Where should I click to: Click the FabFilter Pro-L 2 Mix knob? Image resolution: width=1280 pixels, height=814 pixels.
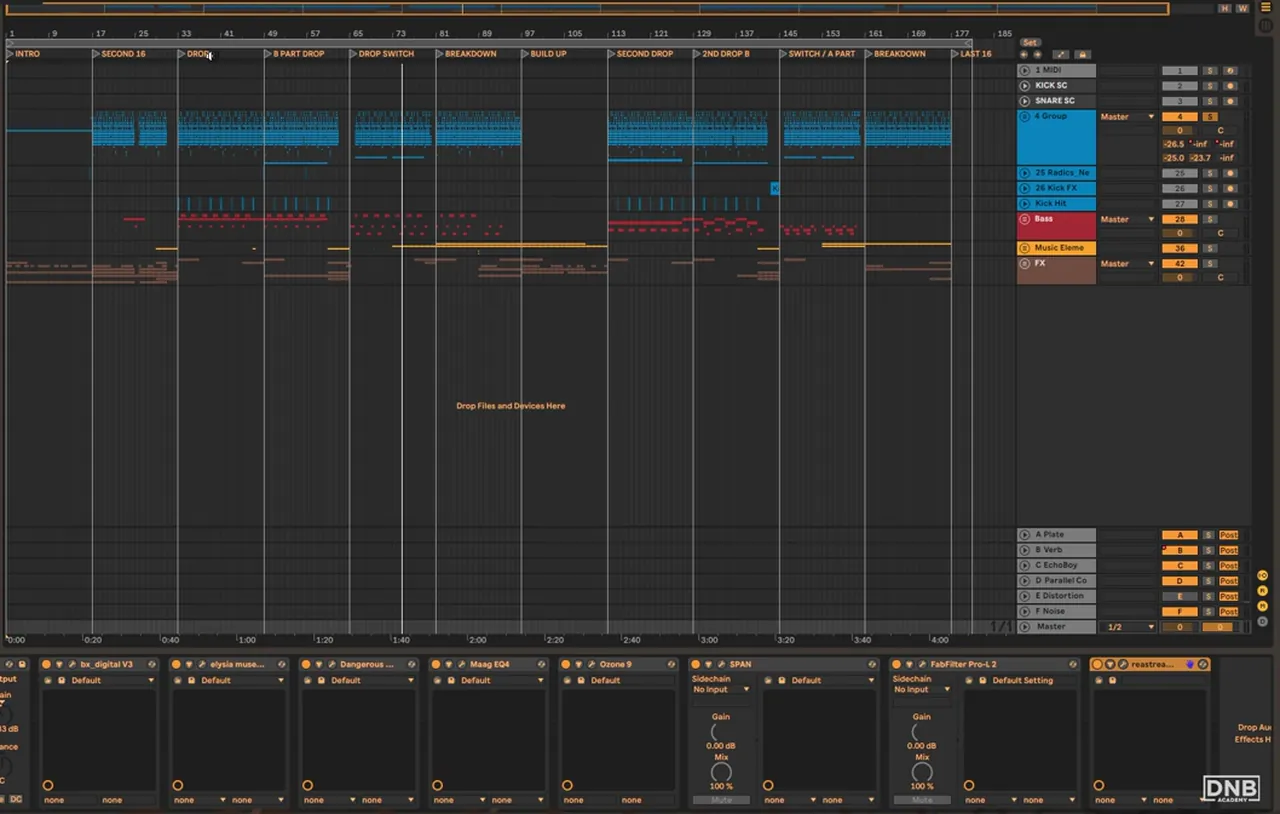point(921,772)
